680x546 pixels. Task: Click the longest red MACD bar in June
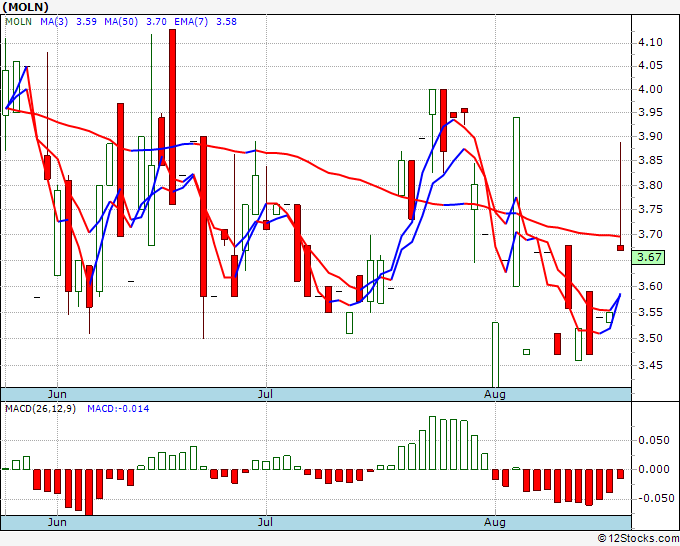click(89, 492)
